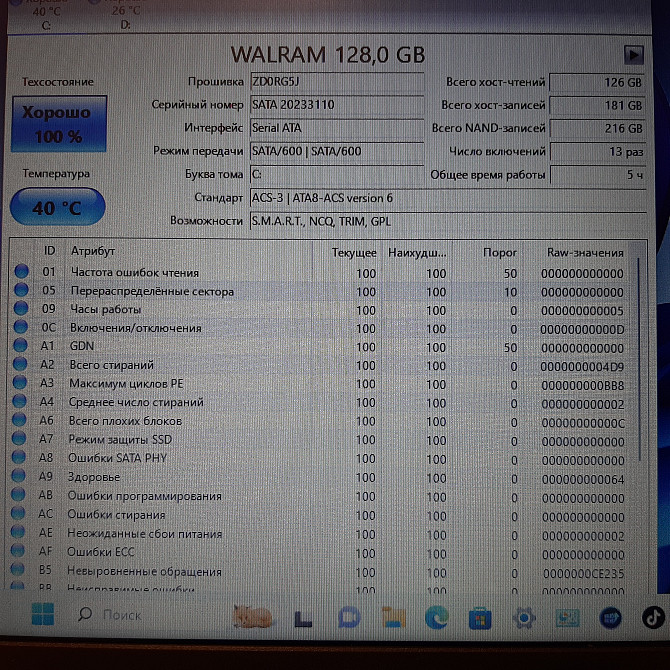Click the Стандарт field ACS-3 | ATA8-ACS version 6
The width and height of the screenshot is (670, 670).
pyautogui.click(x=448, y=198)
